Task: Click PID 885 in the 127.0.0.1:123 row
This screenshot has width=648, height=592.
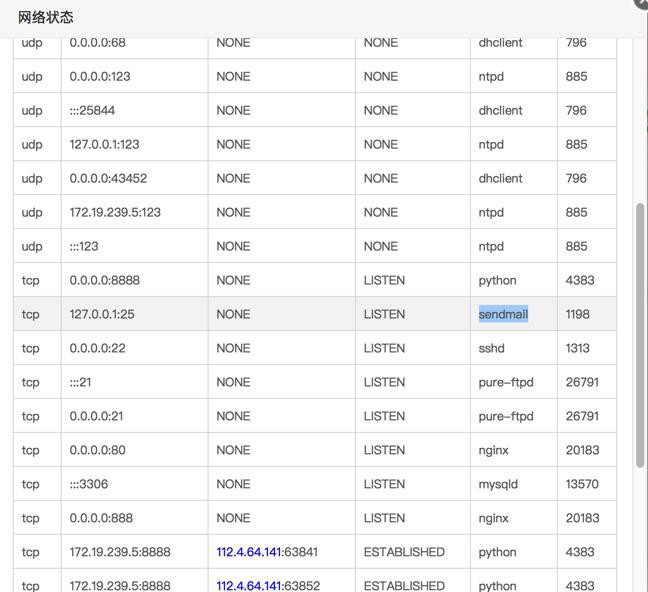Action: coord(576,144)
